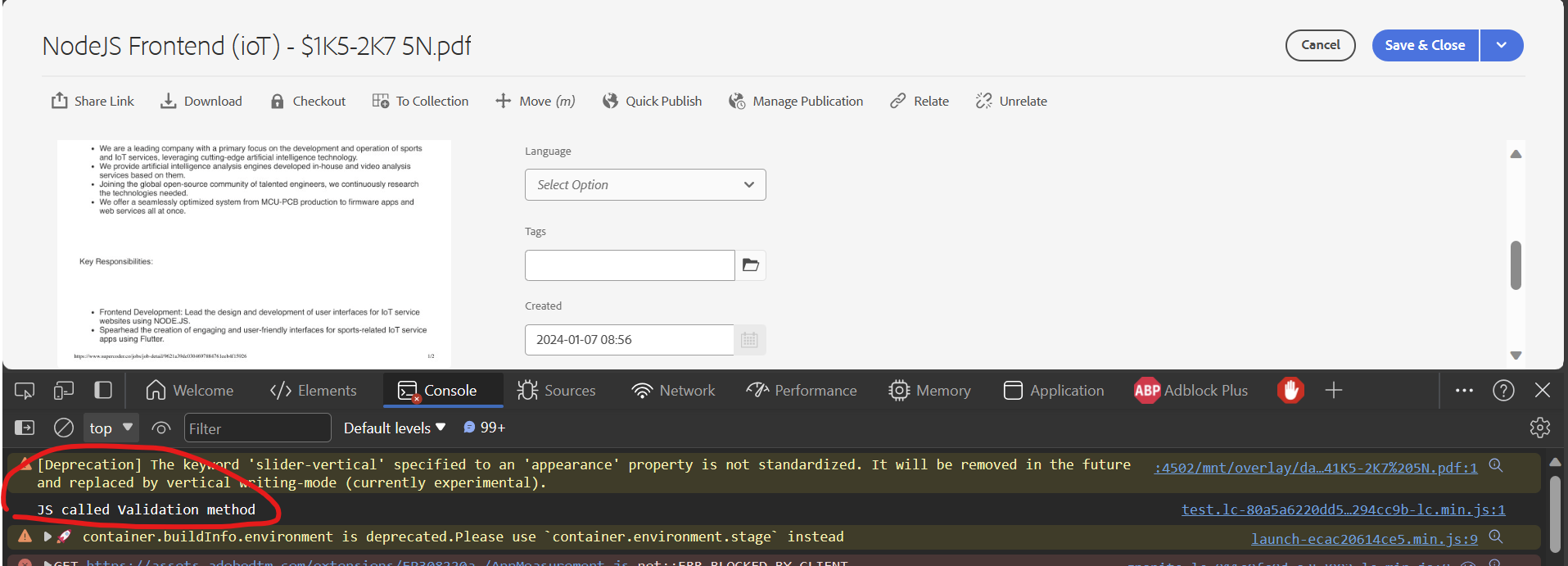The width and height of the screenshot is (1568, 566).
Task: Click the Checkout lock icon
Action: click(278, 101)
